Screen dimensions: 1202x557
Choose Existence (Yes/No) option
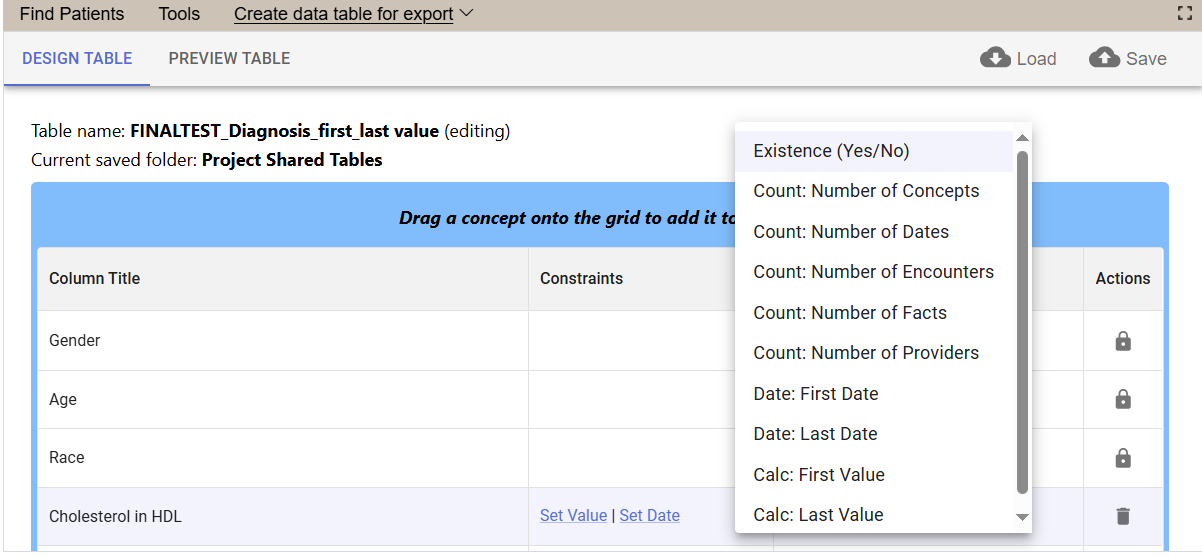coord(831,151)
